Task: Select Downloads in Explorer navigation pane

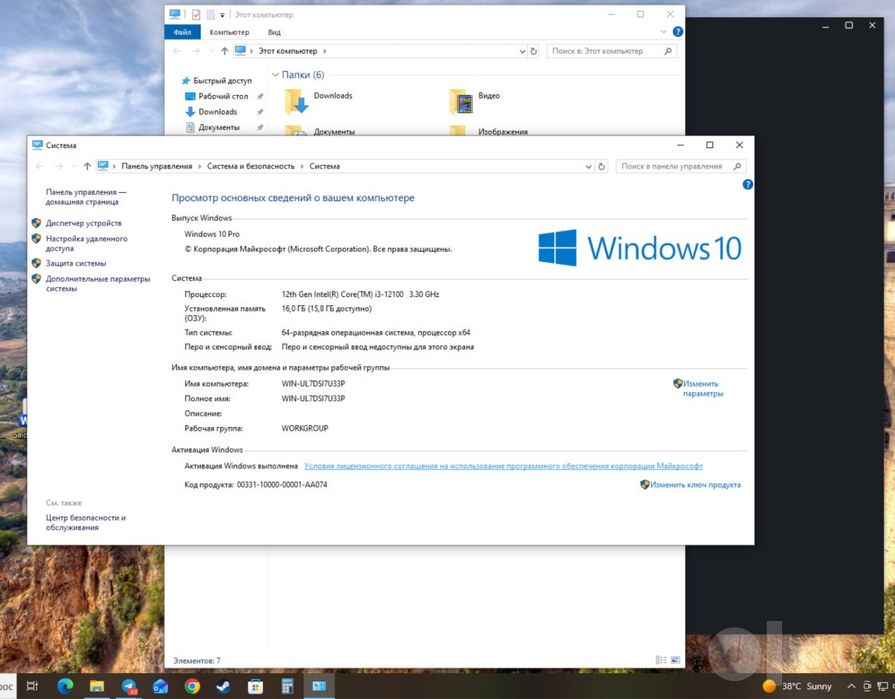Action: coord(217,112)
